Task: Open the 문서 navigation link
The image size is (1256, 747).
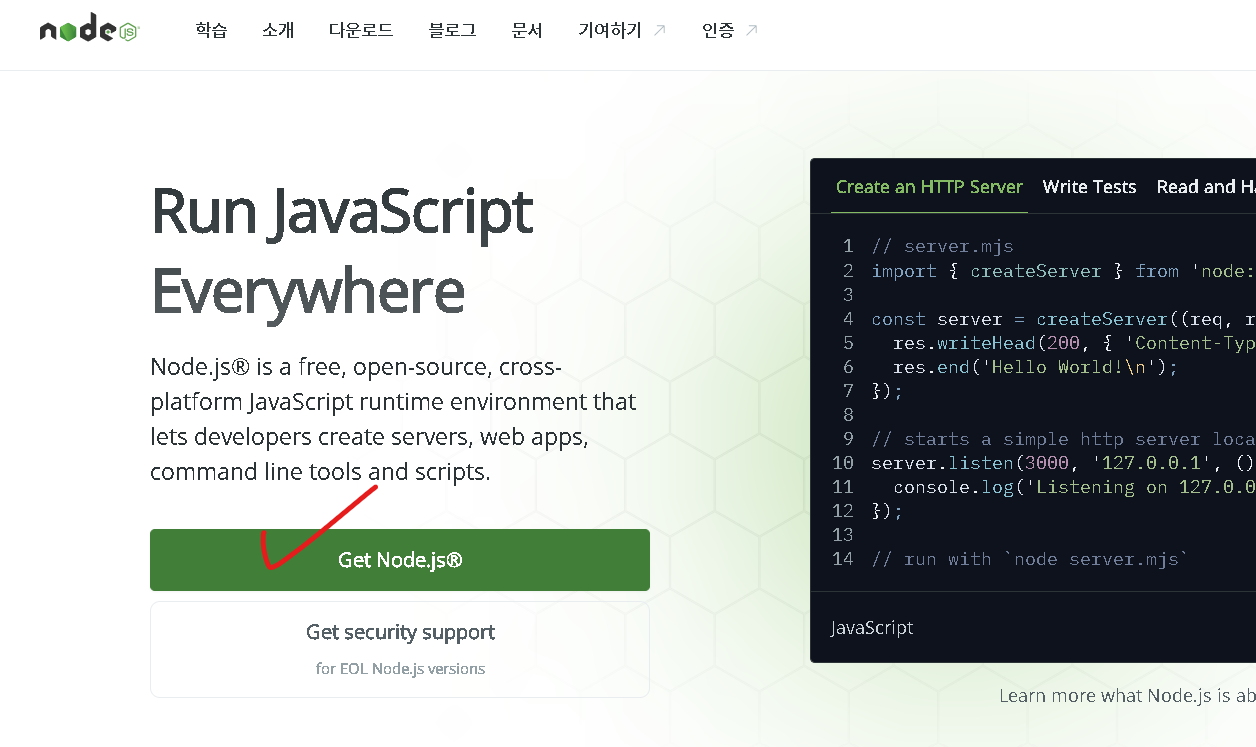Action: pos(527,30)
